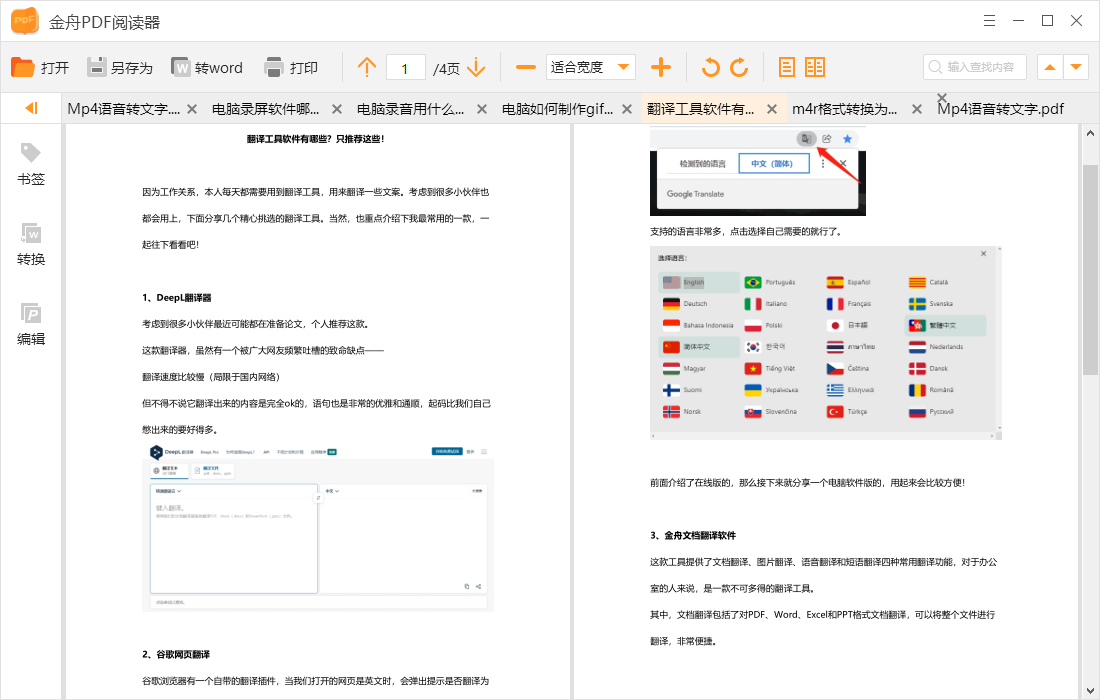
Task: Zoom in with the plus icon
Action: 661,67
